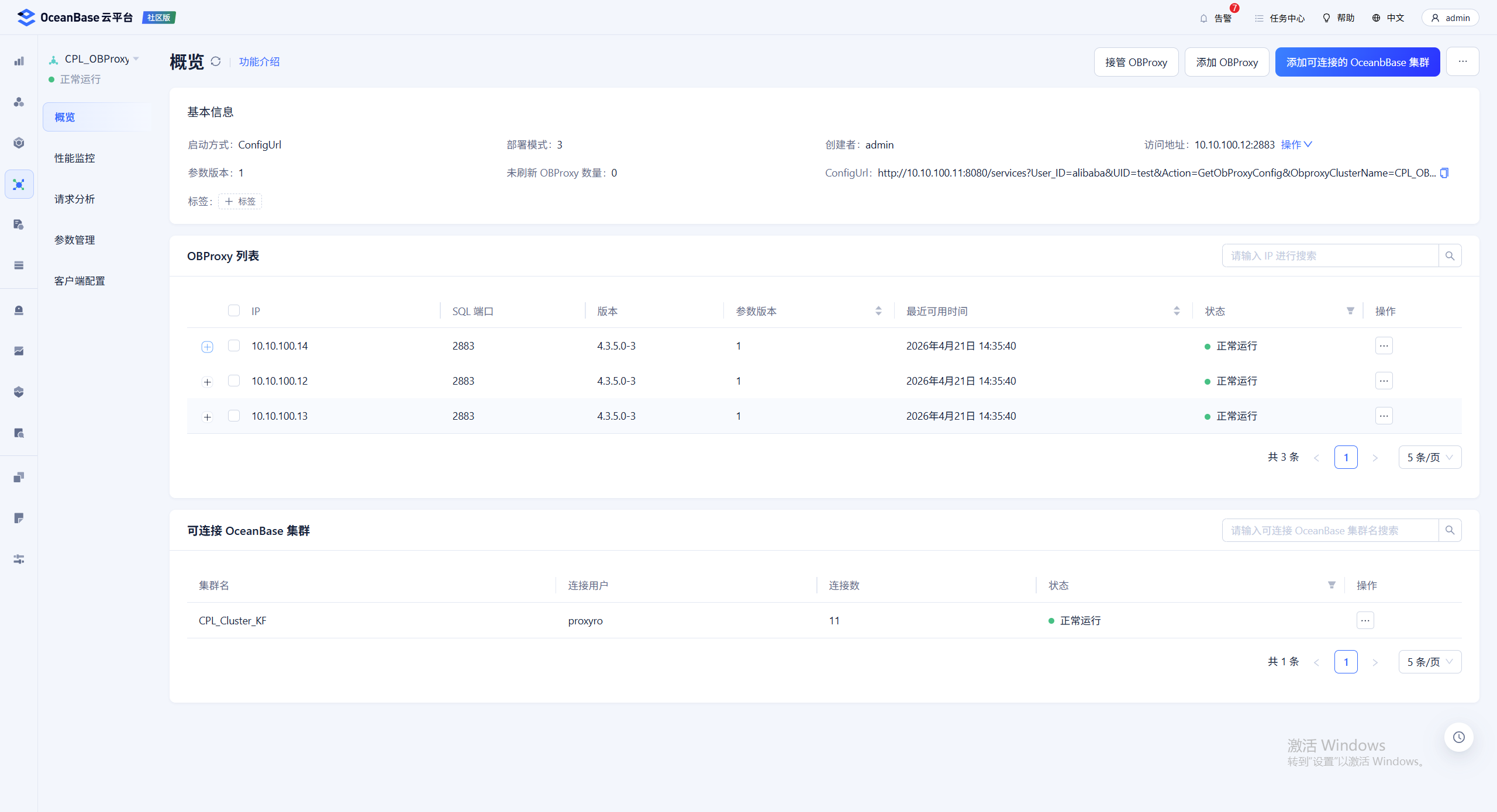This screenshot has width=1497, height=812.
Task: Focus the 请输入 IP 进行搜索 field
Action: [x=1330, y=256]
